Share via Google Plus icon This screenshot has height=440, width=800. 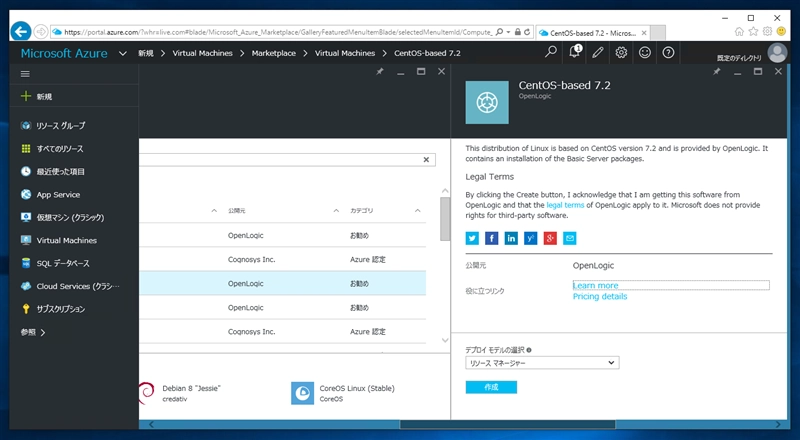[550, 238]
